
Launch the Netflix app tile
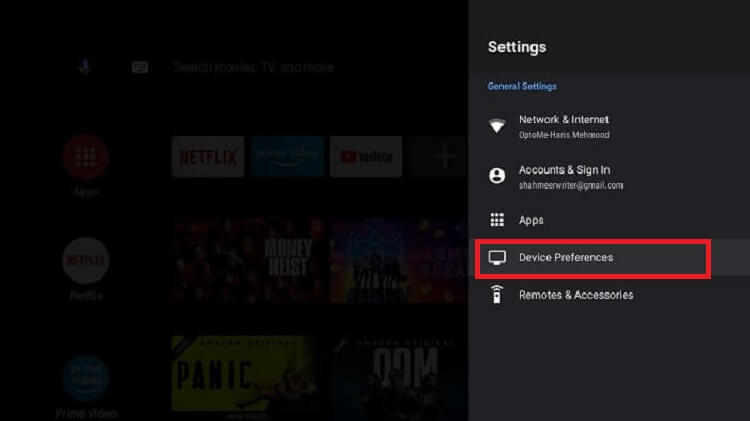pyautogui.click(x=208, y=156)
